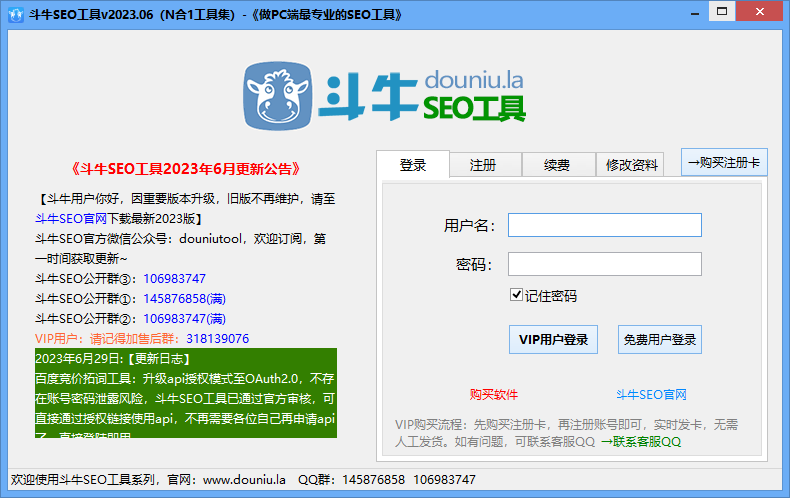Click the 斗牛SEO官方微信公众号 line
The image size is (790, 498).
[x=180, y=238]
